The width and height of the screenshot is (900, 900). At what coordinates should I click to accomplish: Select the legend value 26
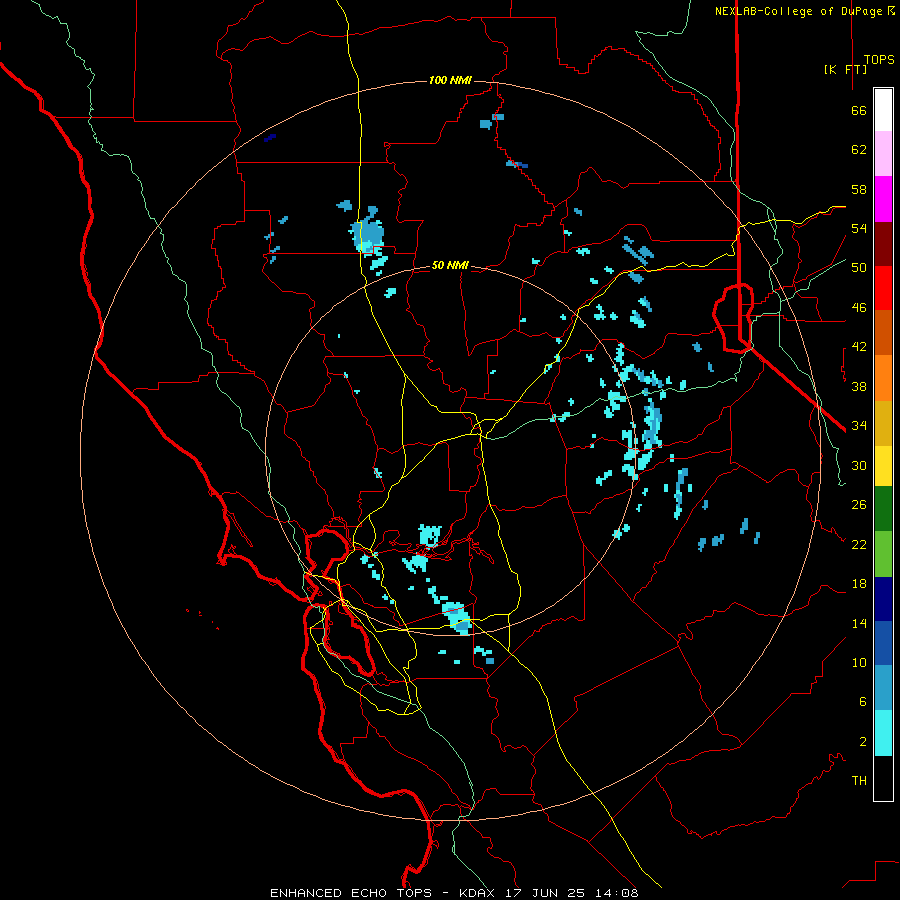point(859,505)
